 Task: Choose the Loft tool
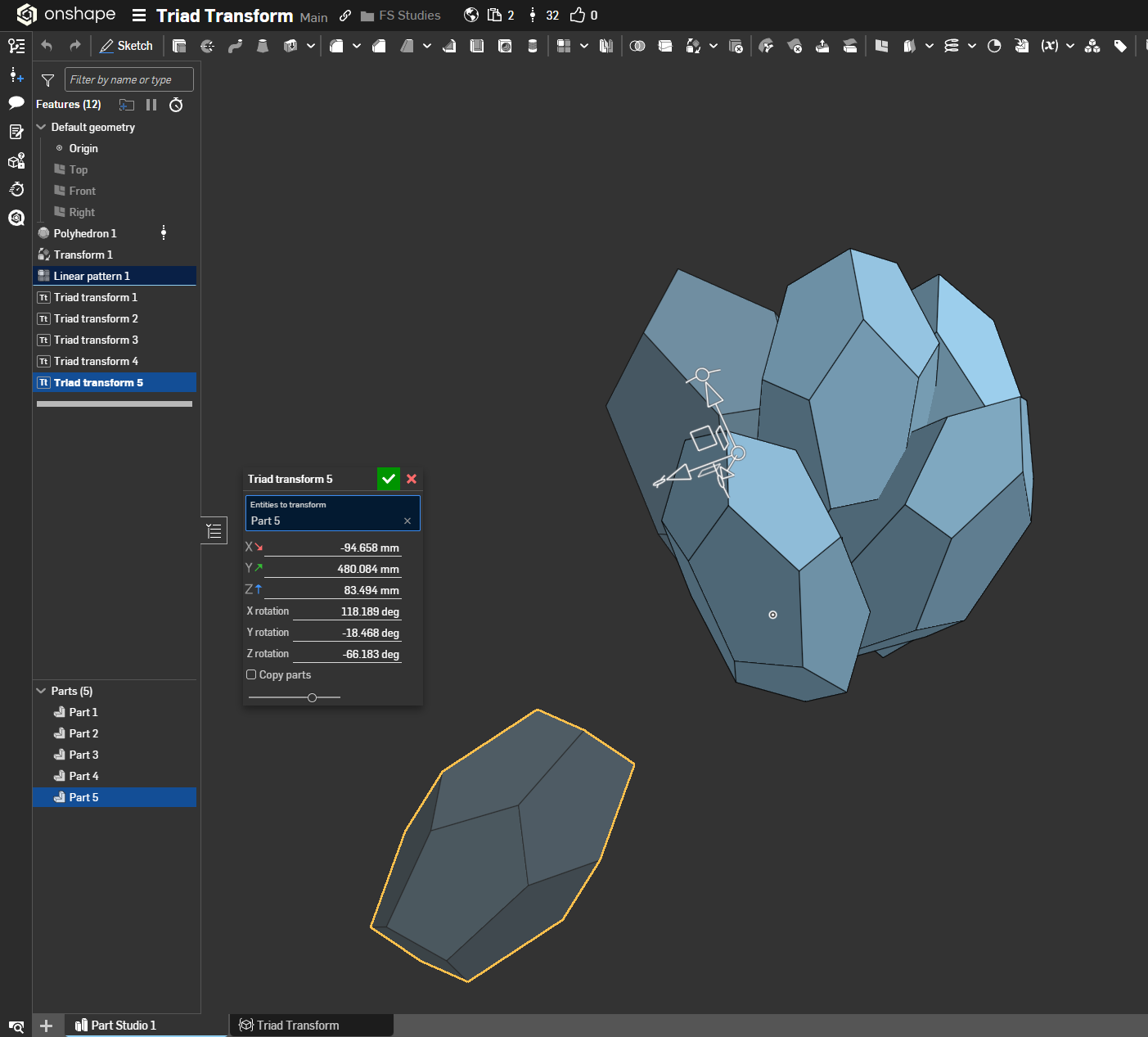pos(263,46)
